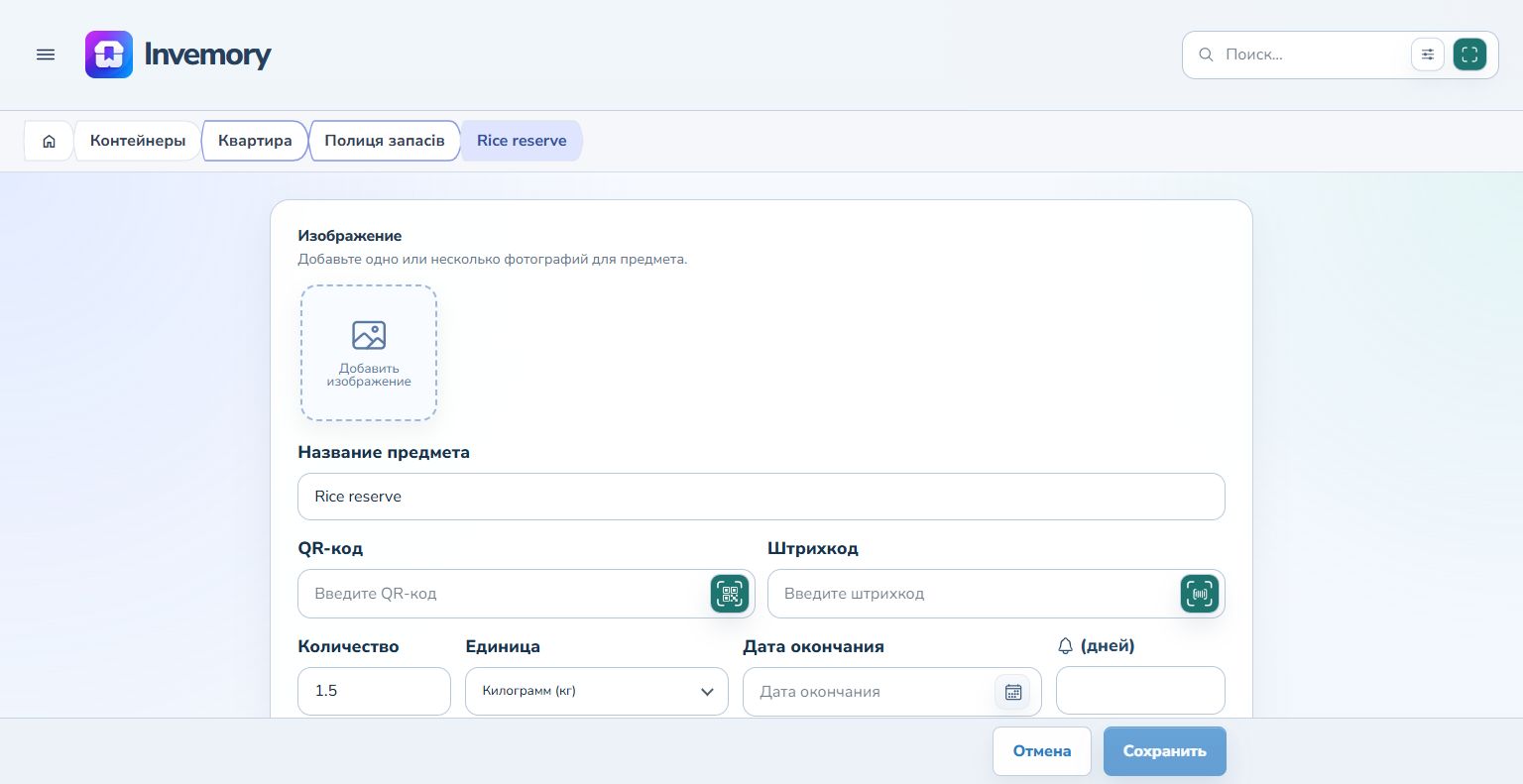Click the Количество label
The height and width of the screenshot is (784, 1523).
[x=348, y=646]
